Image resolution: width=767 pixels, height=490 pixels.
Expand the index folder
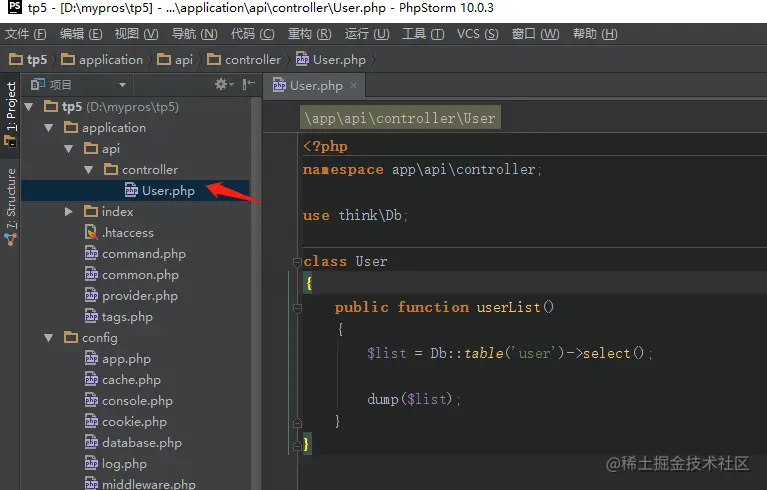point(69,212)
